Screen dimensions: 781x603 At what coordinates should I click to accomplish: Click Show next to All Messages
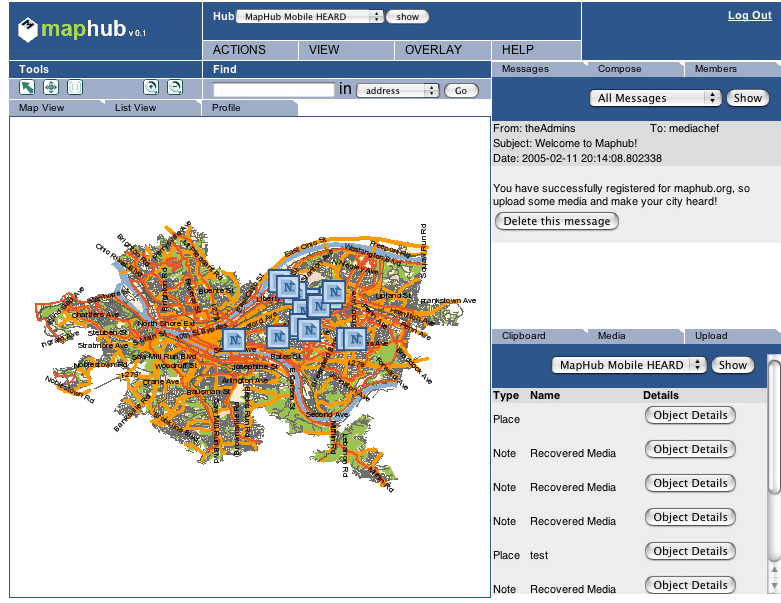coord(748,98)
